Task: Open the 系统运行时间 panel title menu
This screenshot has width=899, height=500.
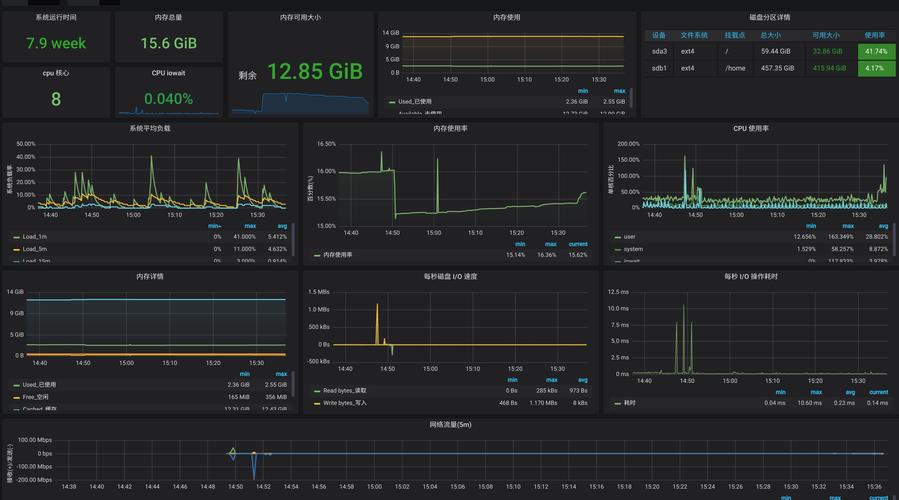Action: (x=56, y=18)
